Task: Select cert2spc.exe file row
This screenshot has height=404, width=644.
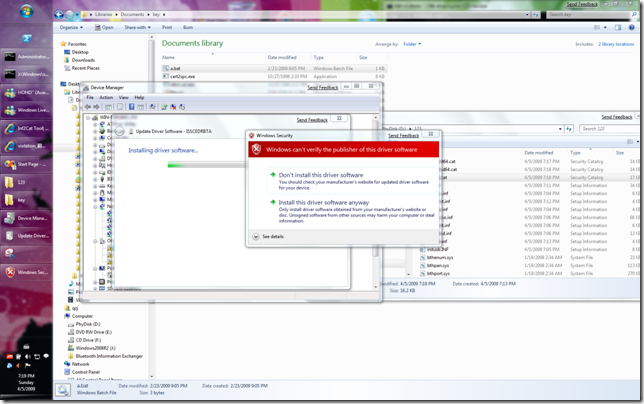Action: point(274,76)
